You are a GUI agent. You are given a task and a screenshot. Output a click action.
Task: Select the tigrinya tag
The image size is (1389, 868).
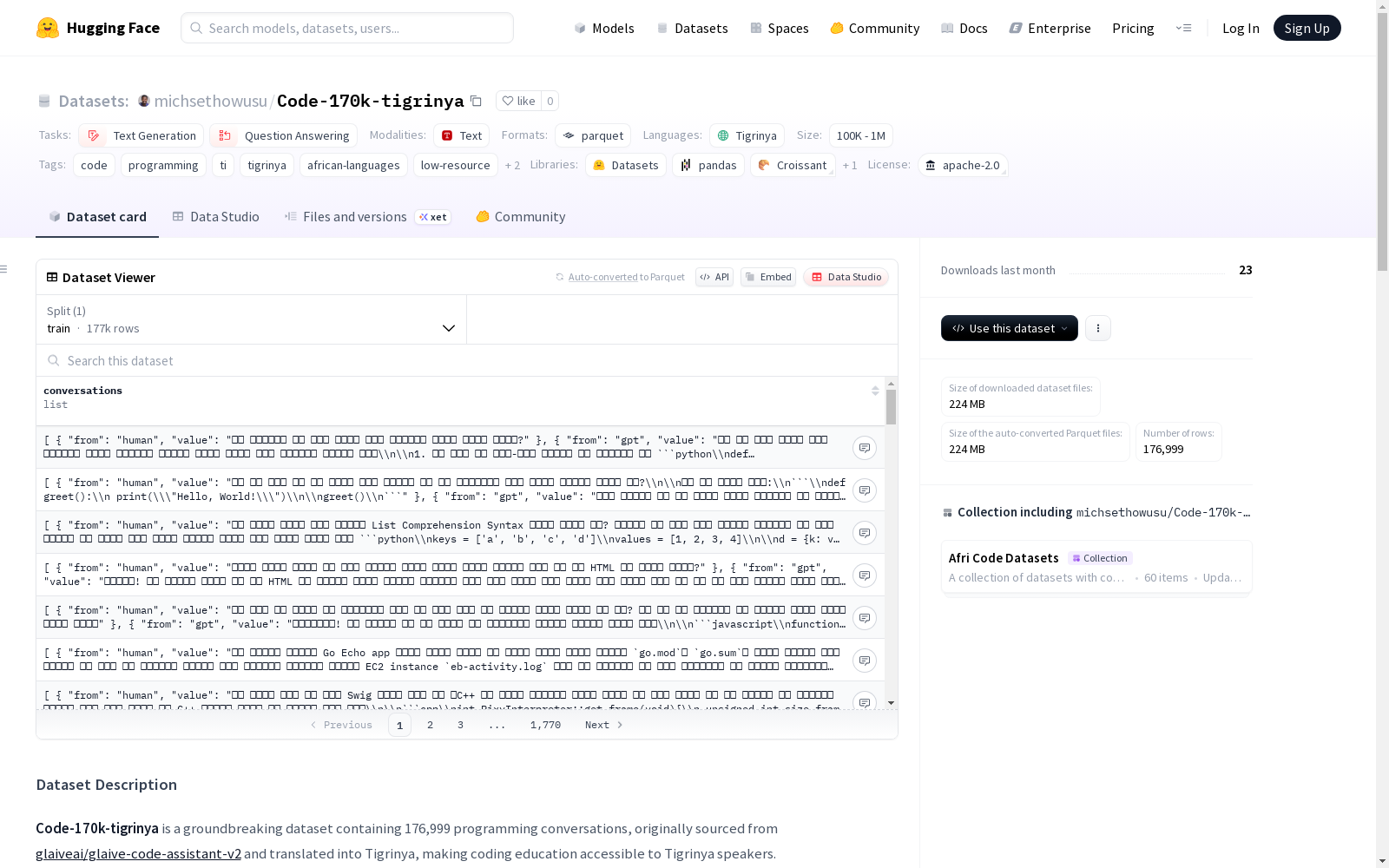click(267, 165)
